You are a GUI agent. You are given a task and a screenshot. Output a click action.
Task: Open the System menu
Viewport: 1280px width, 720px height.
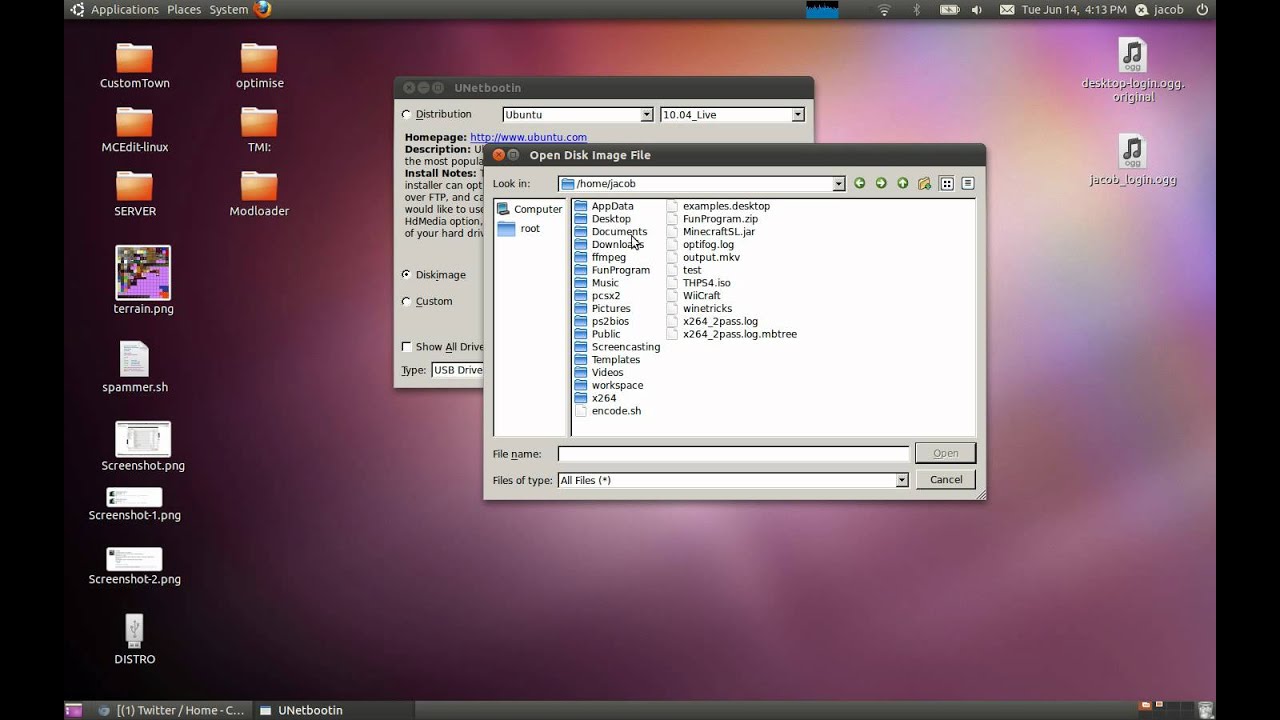tap(228, 9)
